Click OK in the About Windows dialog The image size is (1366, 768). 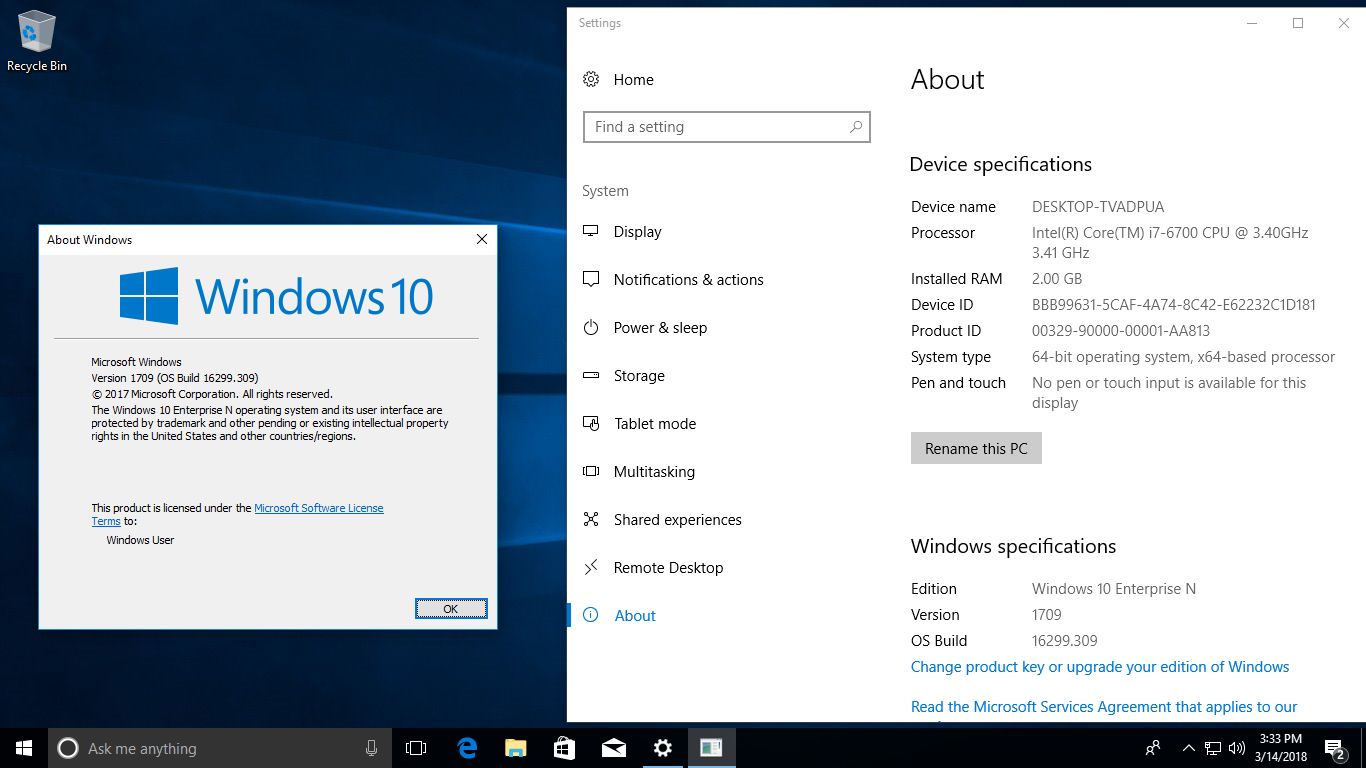point(451,609)
